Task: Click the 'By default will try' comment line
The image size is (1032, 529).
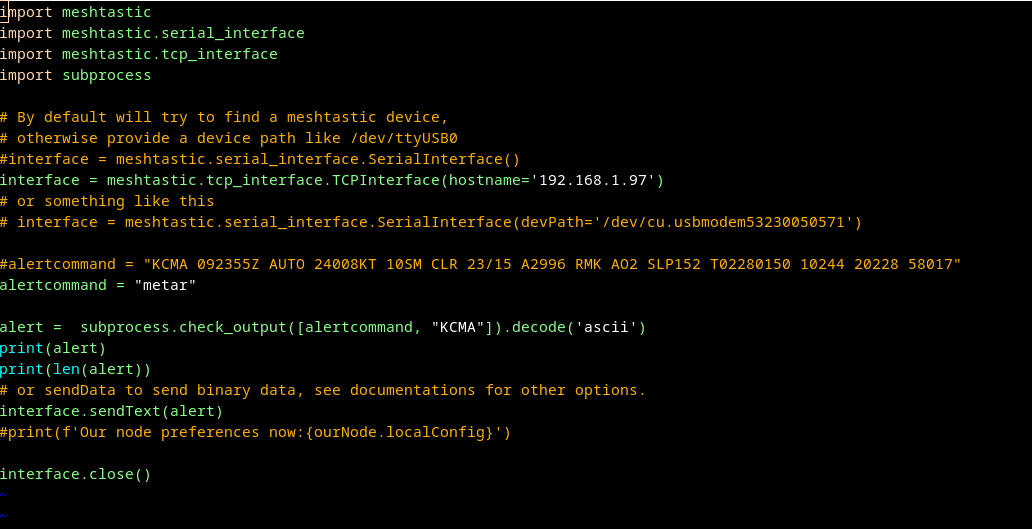Action: (224, 117)
